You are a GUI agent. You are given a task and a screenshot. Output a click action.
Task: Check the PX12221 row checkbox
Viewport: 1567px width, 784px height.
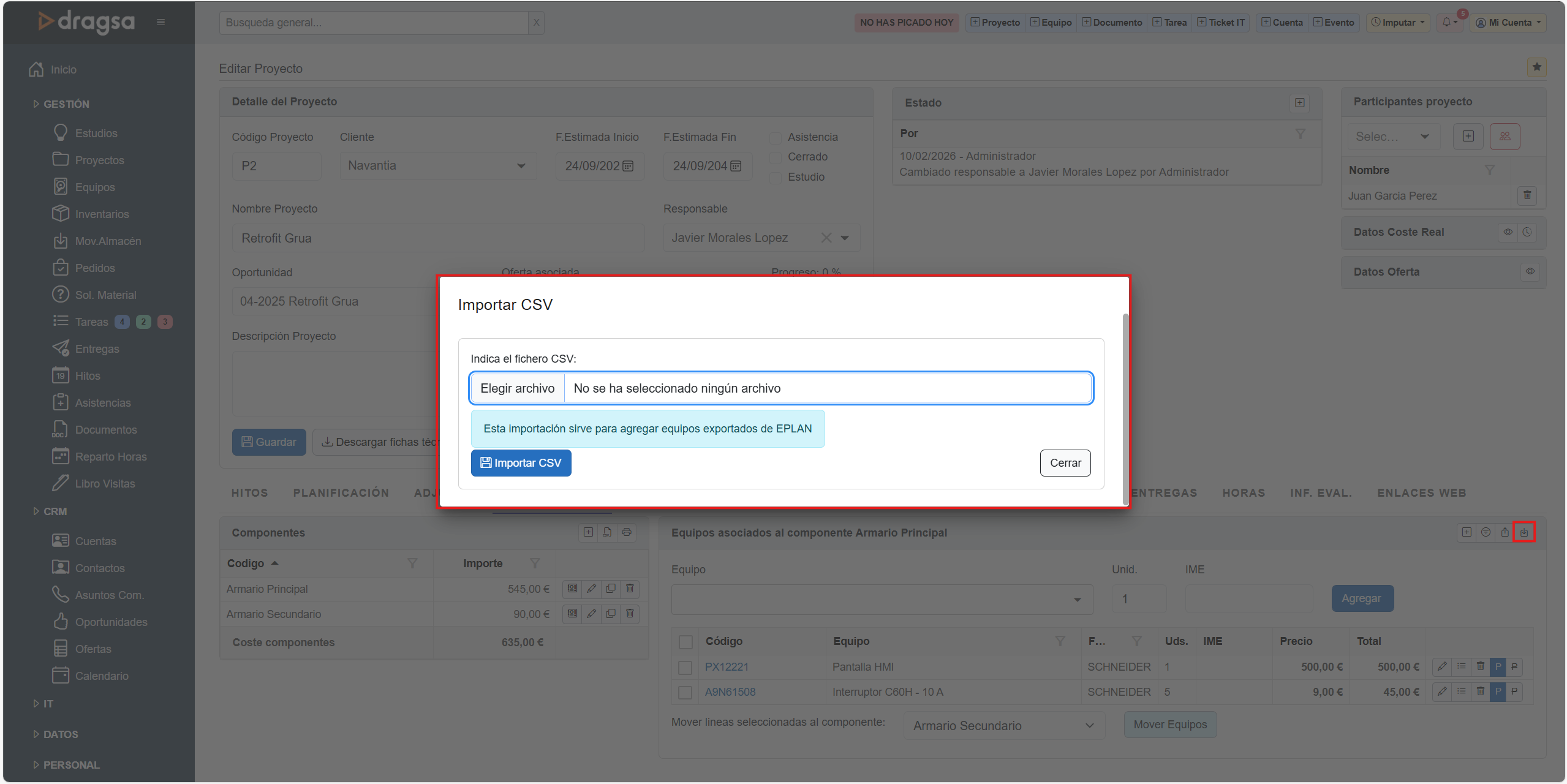click(x=685, y=668)
